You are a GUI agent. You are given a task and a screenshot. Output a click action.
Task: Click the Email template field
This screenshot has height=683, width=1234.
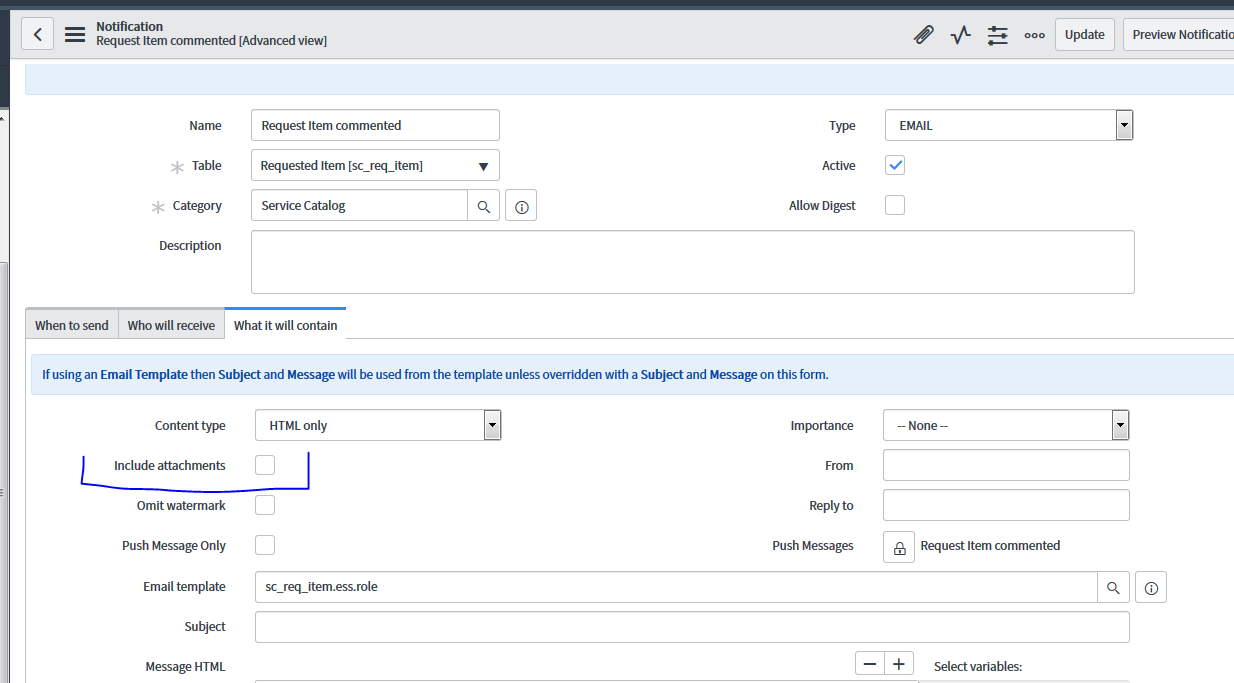(676, 588)
